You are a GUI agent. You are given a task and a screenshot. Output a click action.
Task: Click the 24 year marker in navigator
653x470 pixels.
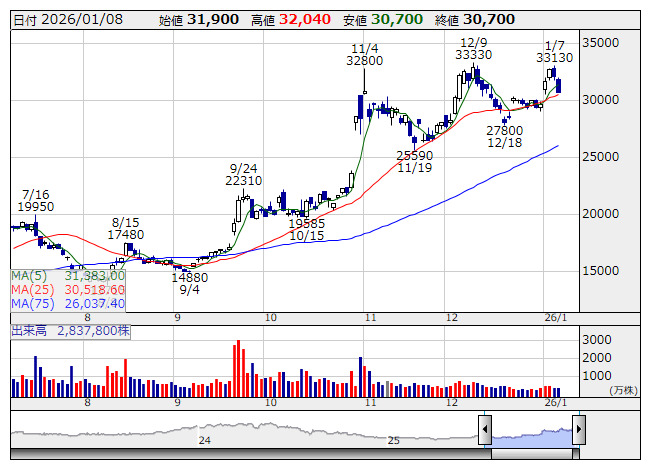click(204, 440)
